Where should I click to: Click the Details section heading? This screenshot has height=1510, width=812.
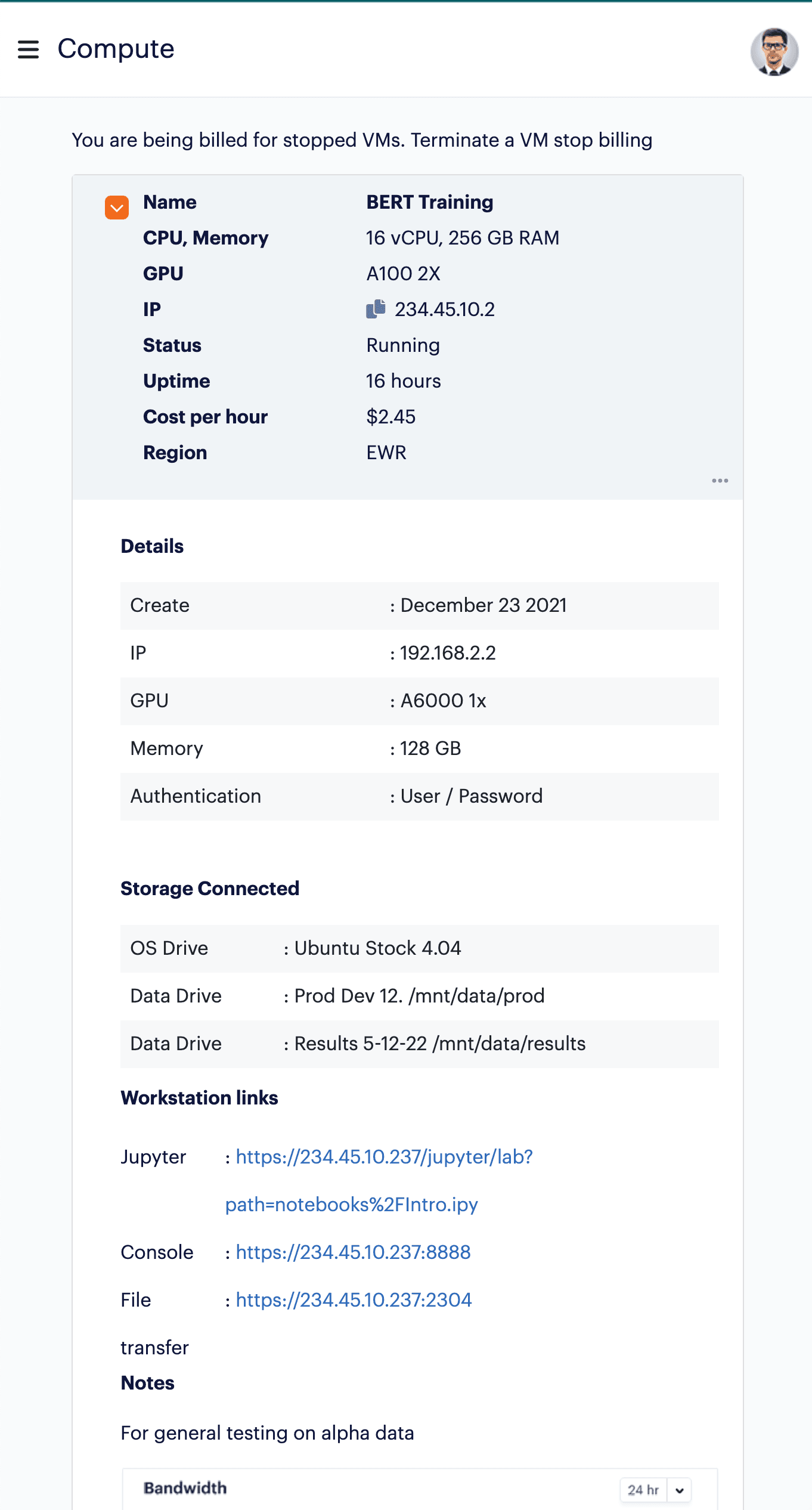point(152,546)
